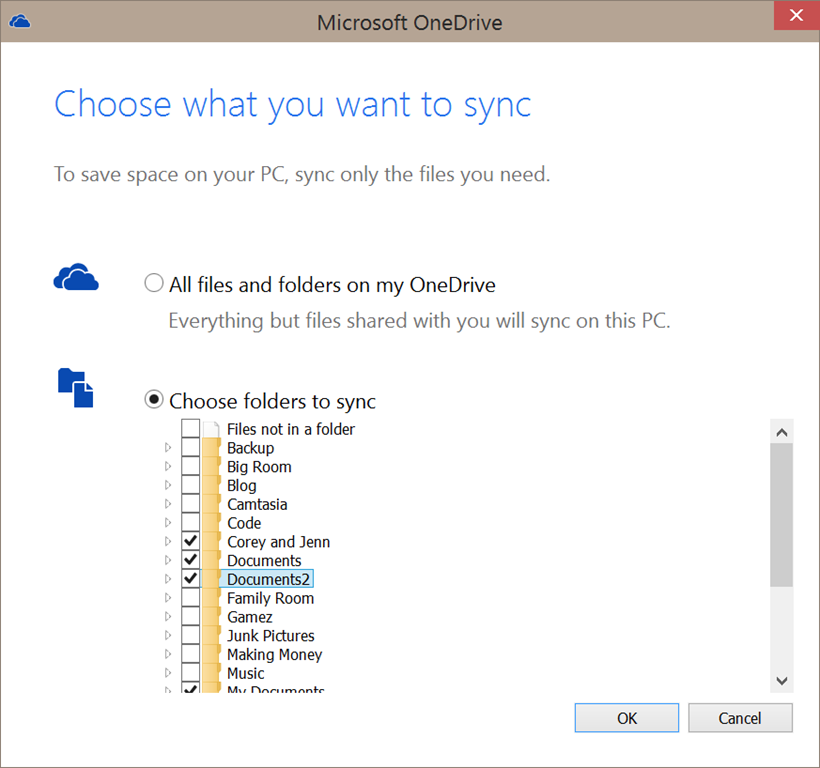Viewport: 820px width, 768px height.
Task: Expand the Big Room folder
Action: tap(168, 466)
